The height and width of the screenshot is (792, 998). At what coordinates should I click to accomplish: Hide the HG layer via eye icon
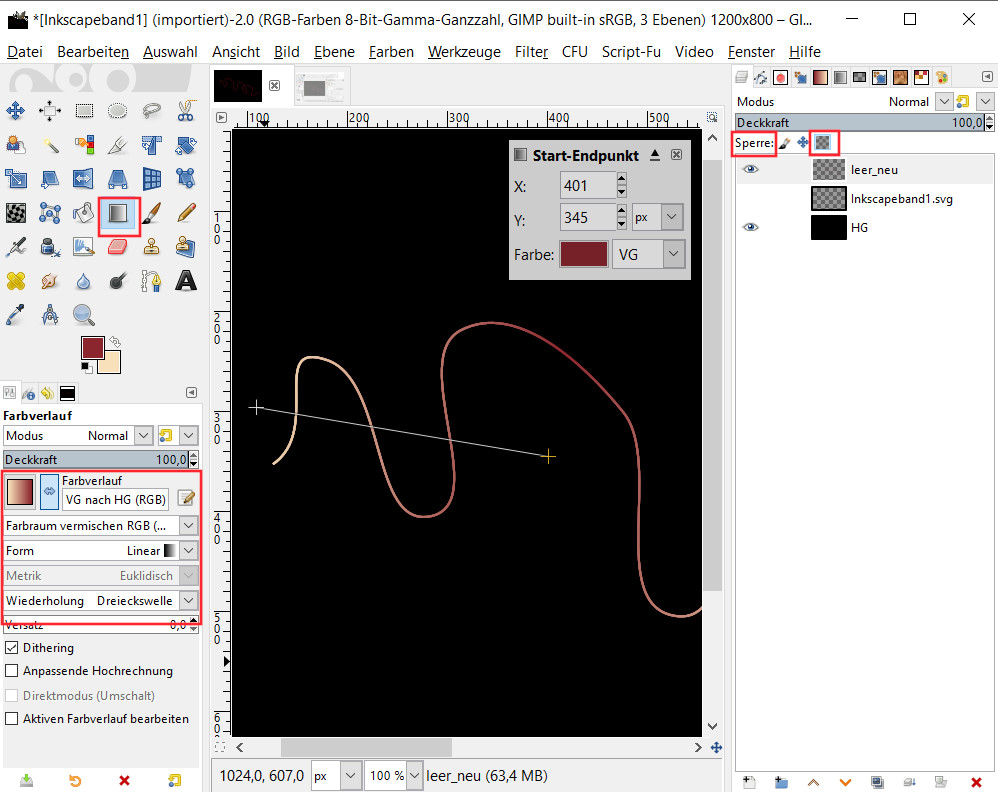750,227
